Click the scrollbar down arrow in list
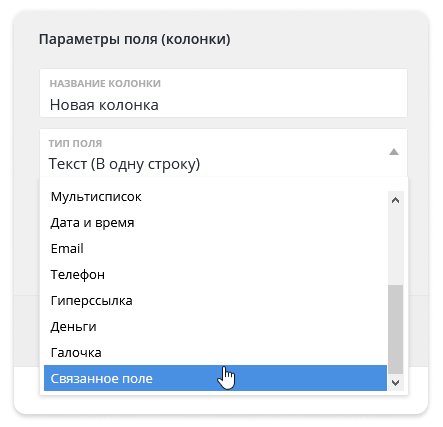The width and height of the screenshot is (443, 427). point(396,383)
